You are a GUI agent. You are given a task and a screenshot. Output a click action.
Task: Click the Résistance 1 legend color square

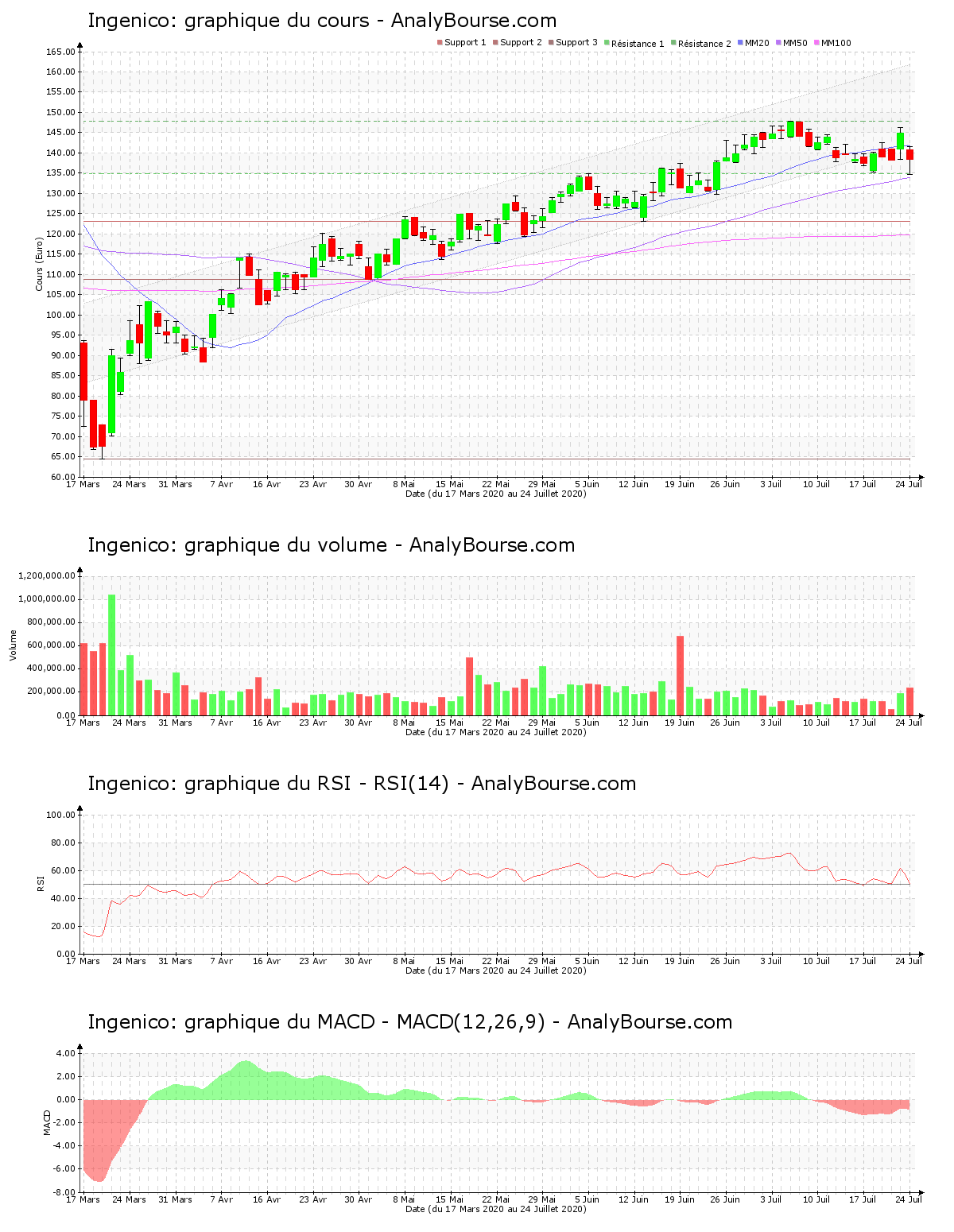click(x=607, y=43)
